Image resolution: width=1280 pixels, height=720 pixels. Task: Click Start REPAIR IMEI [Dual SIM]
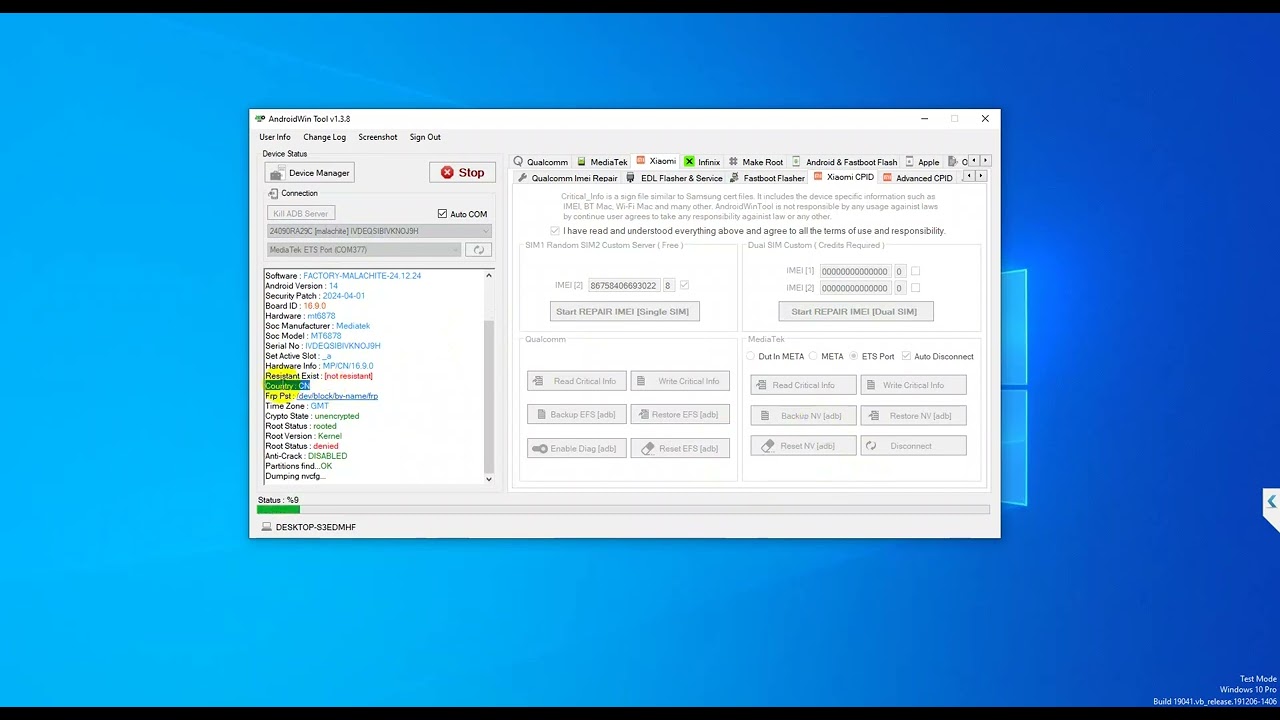point(854,312)
